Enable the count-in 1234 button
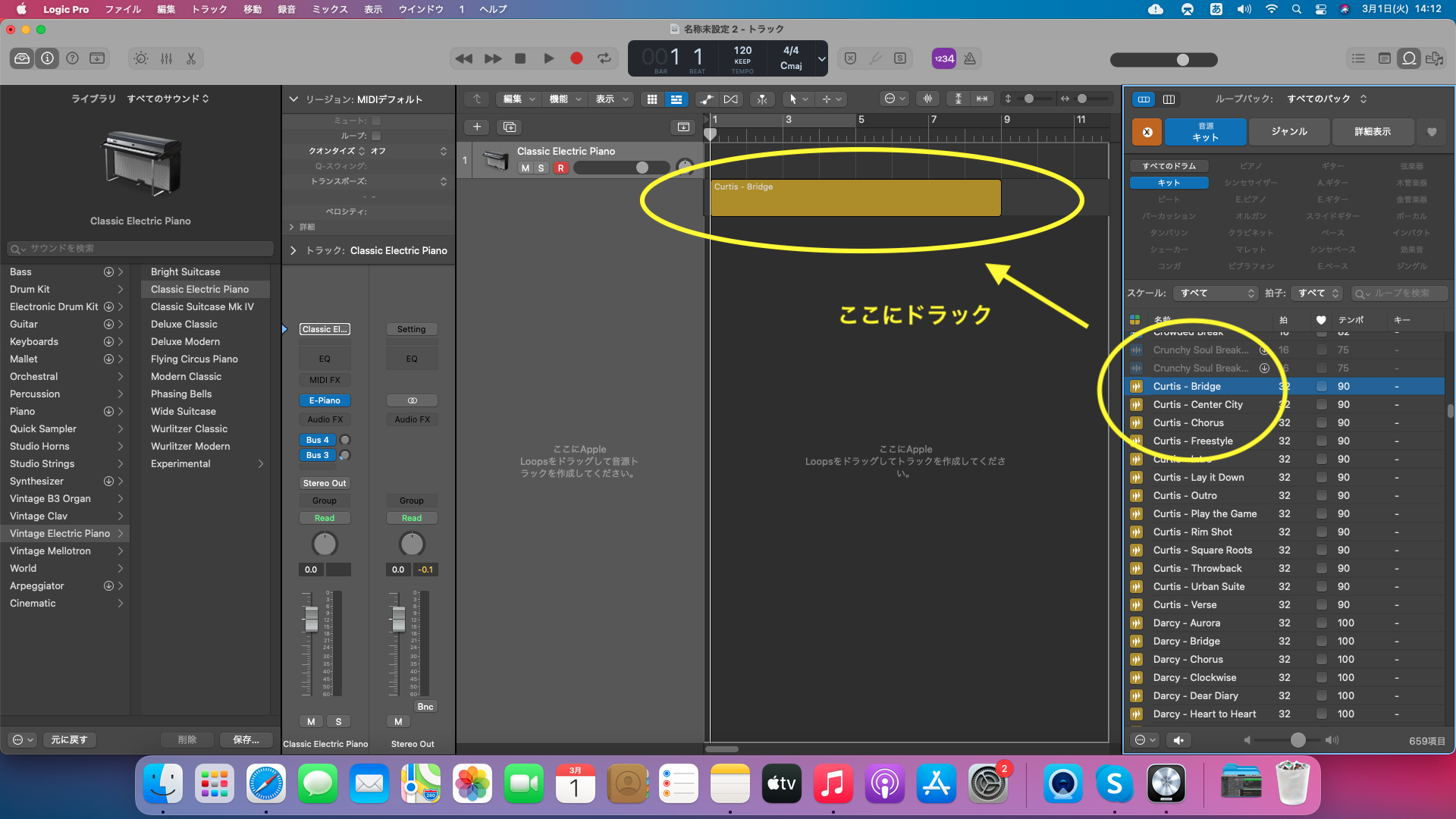Screen dimensions: 1456x819 coord(943,58)
